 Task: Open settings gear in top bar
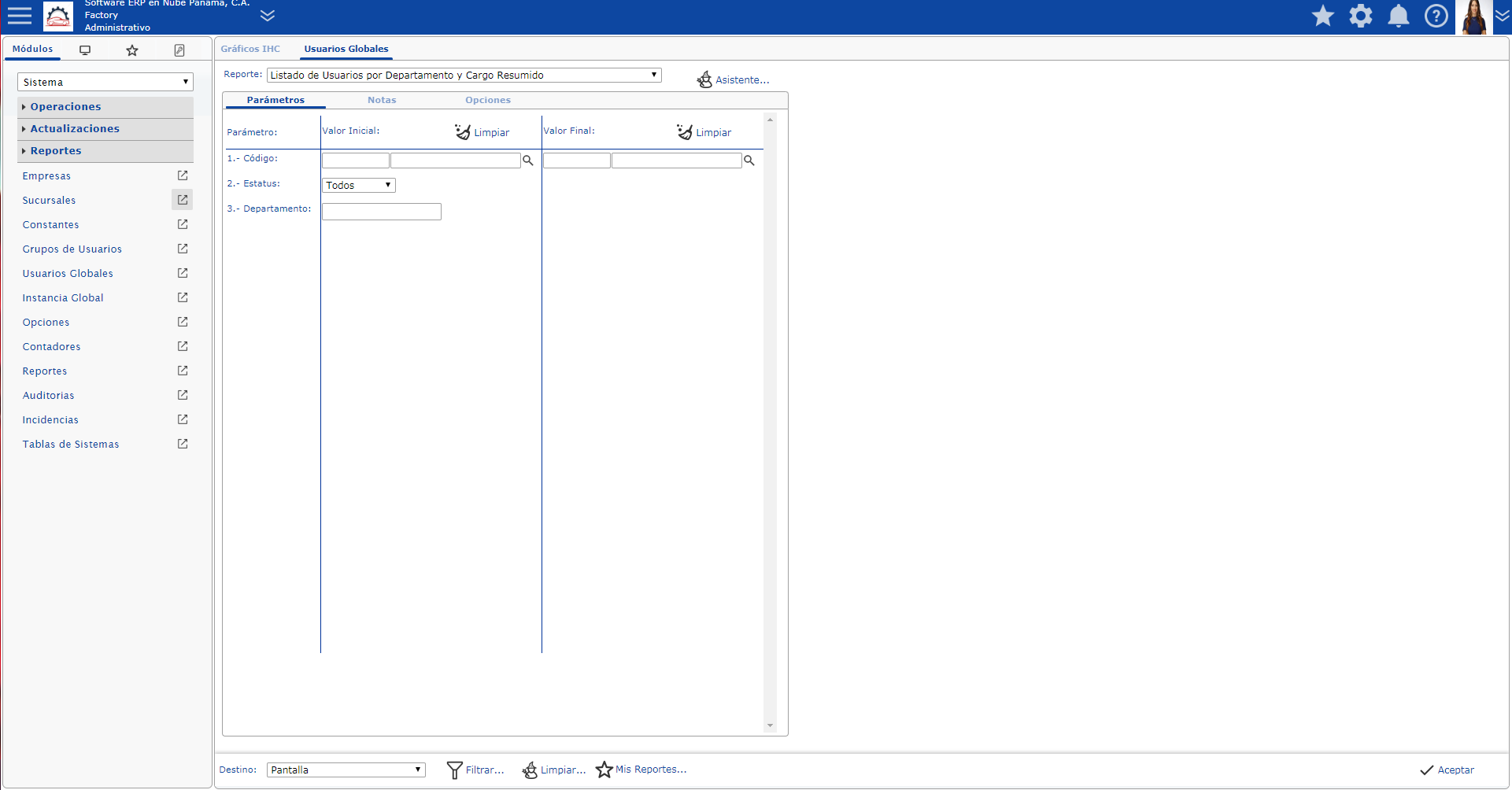(x=1361, y=16)
